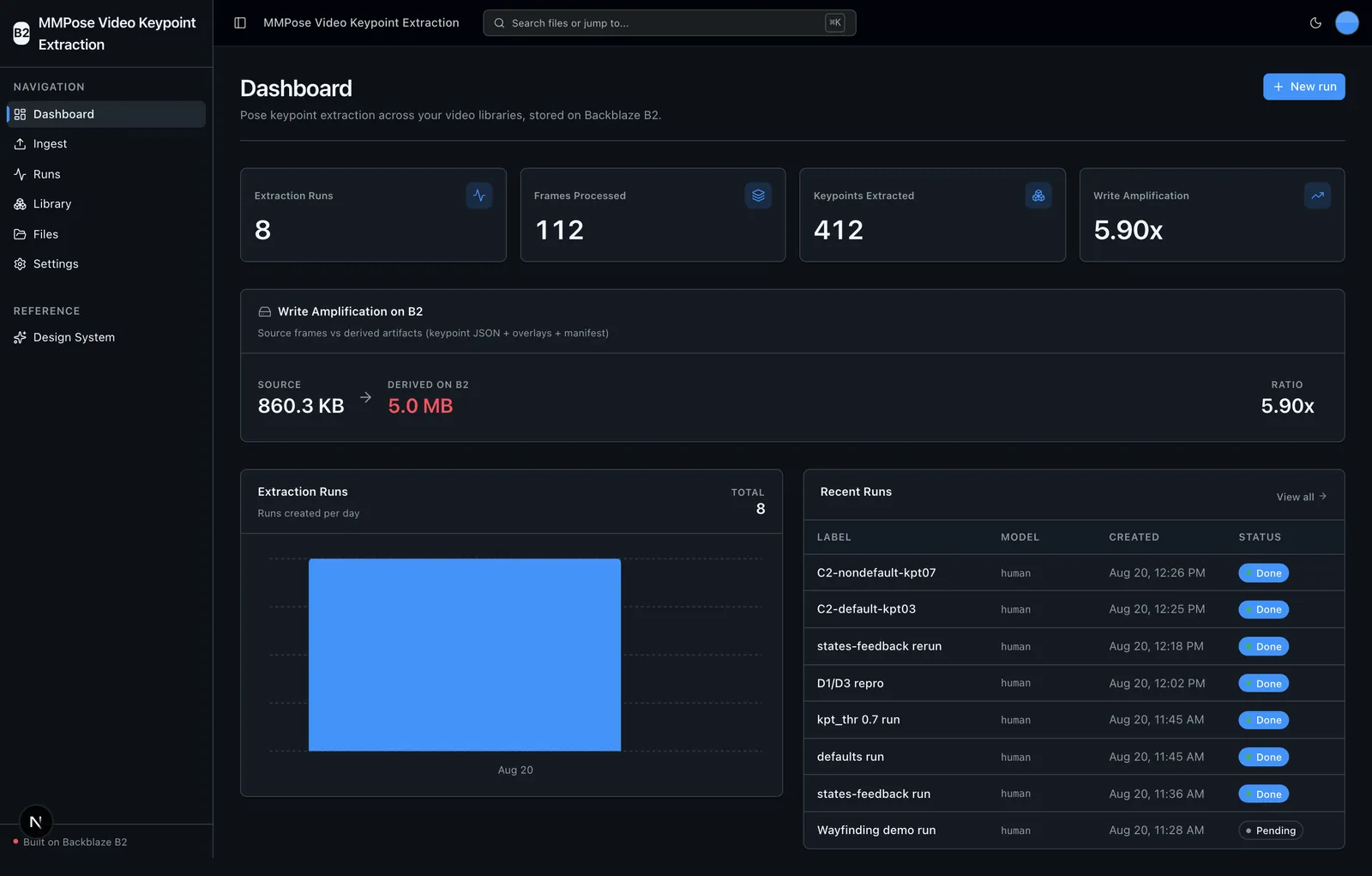This screenshot has width=1372, height=876.
Task: Click the 412 keypoints value
Action: [x=839, y=230]
